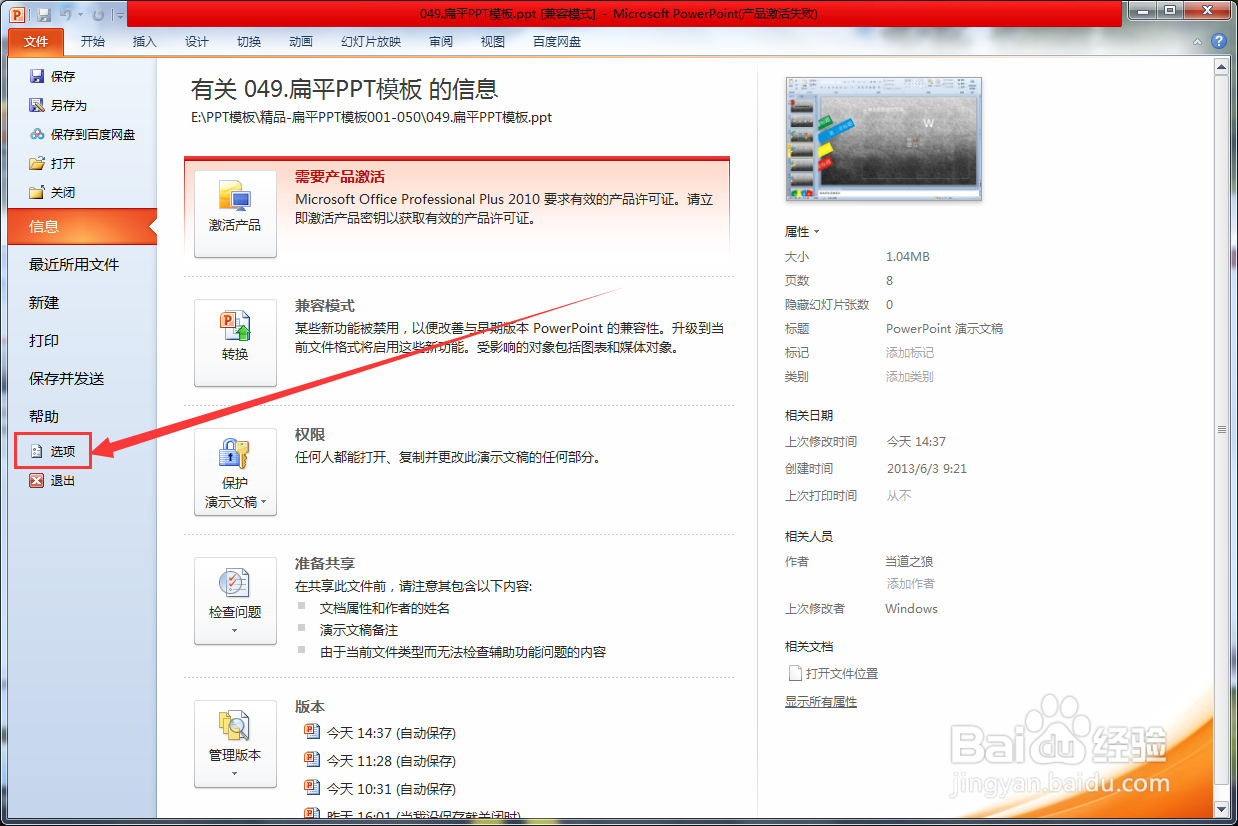The height and width of the screenshot is (826, 1238).
Task: Open the Help question mark icon
Action: pos(1219,42)
